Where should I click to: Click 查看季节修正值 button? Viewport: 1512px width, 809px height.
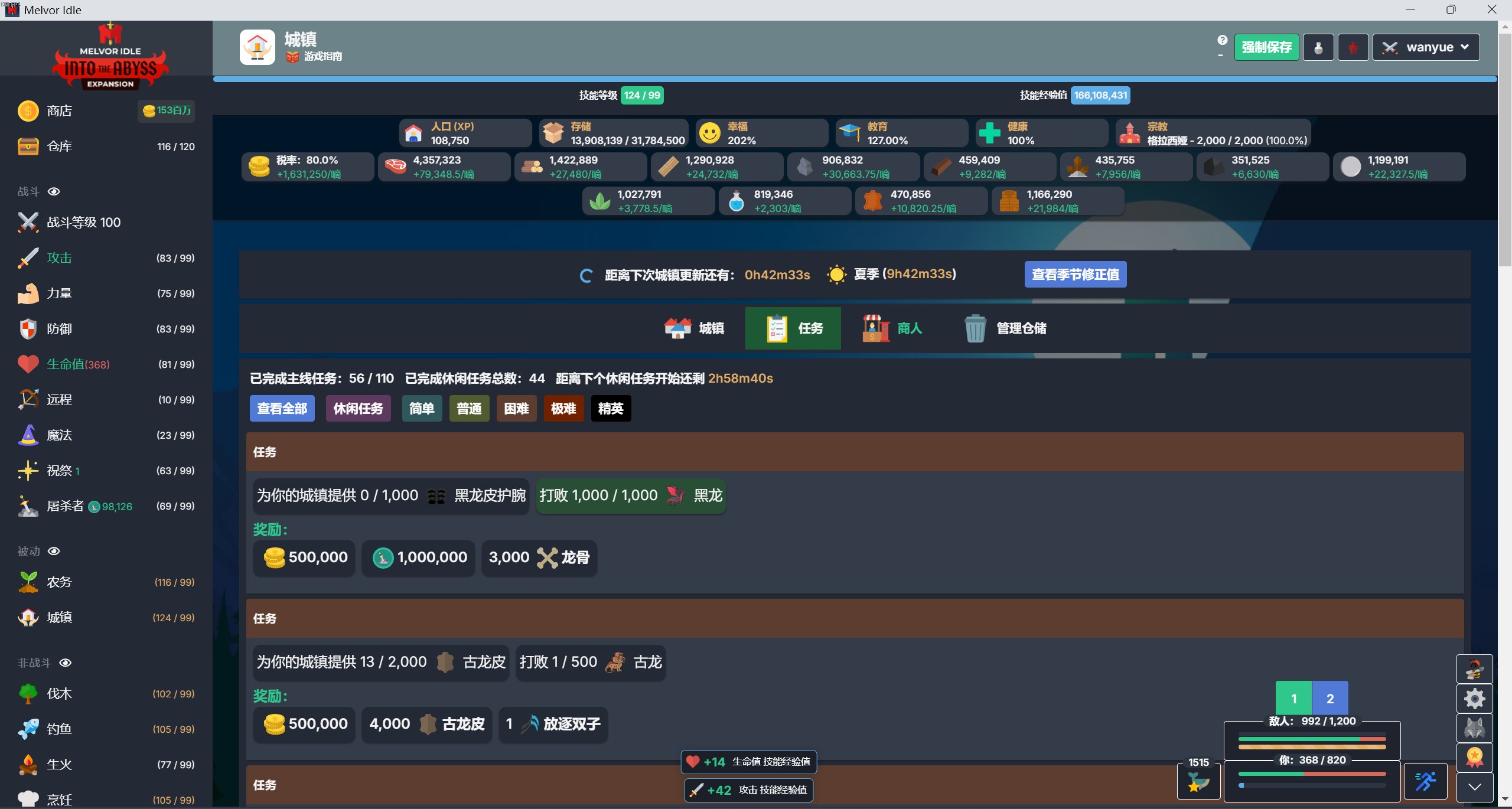pyautogui.click(x=1075, y=275)
